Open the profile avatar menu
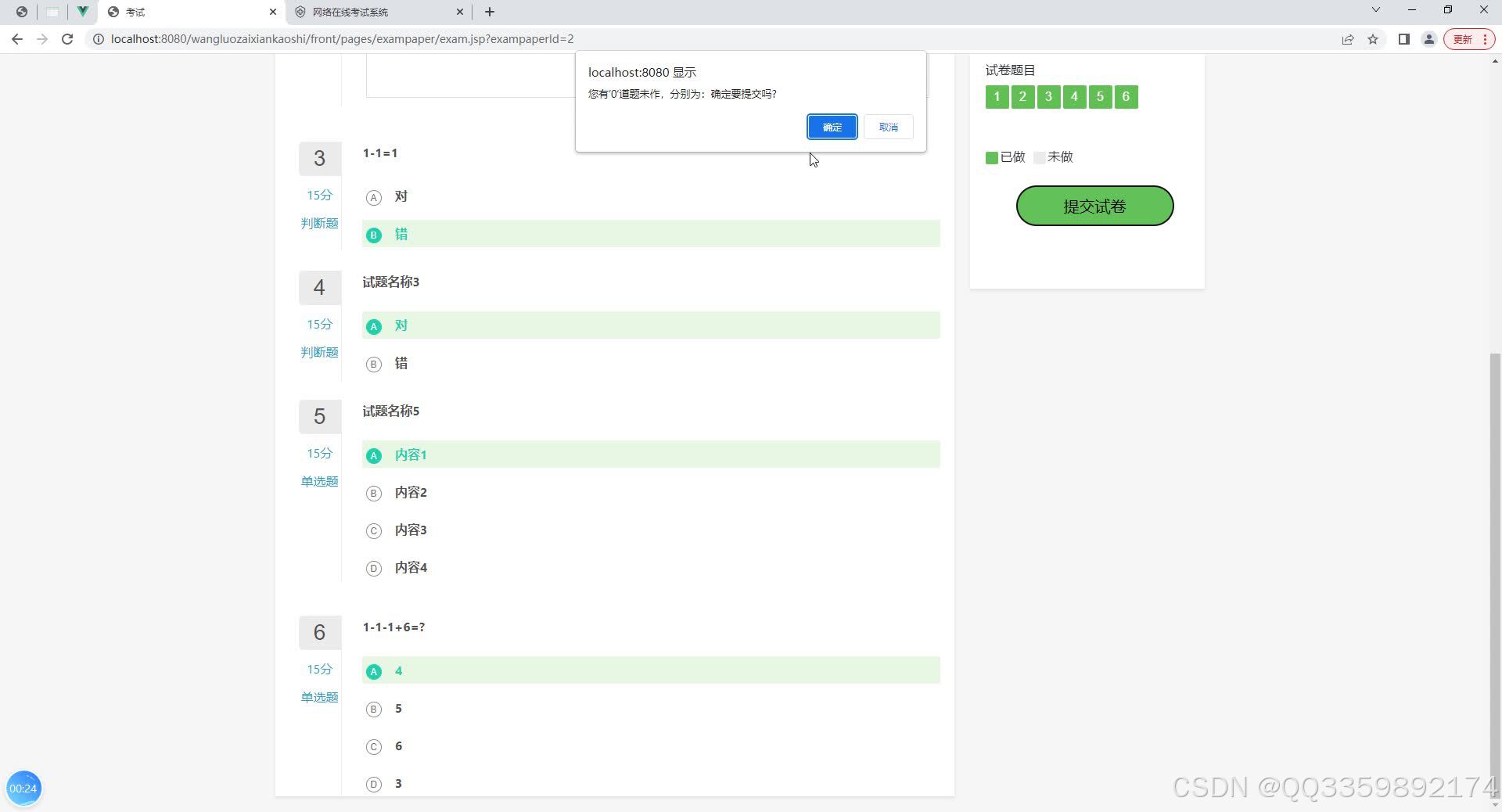This screenshot has width=1502, height=812. tap(1428, 39)
